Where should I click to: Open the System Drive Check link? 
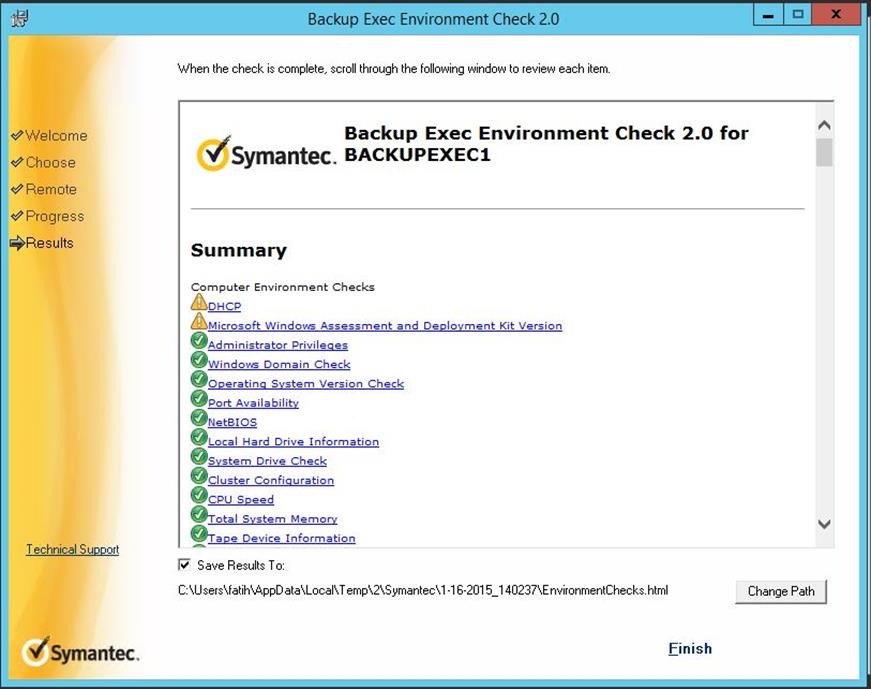click(x=267, y=461)
